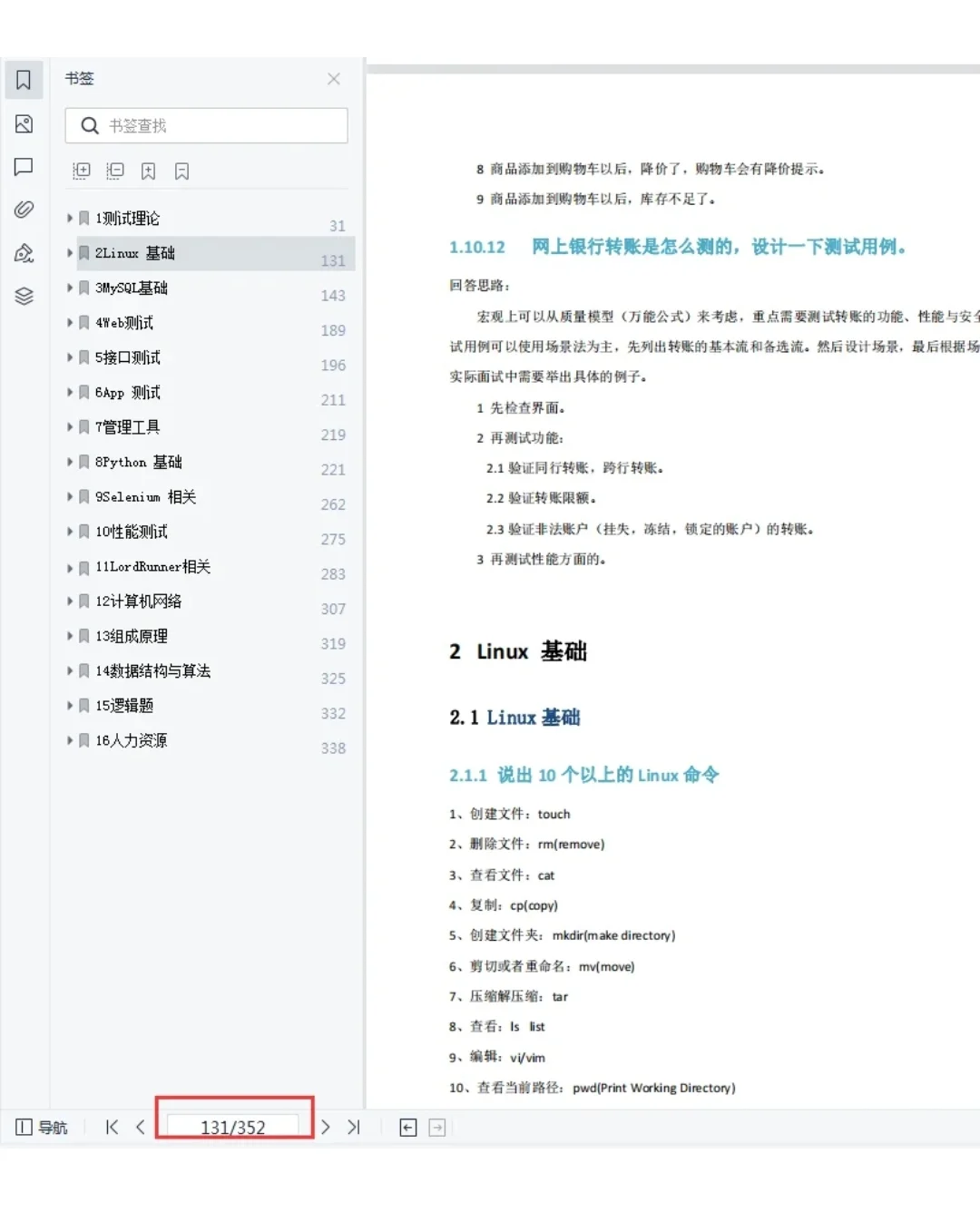Open the attachments panel
Screen dimensions: 980x1222
24,210
